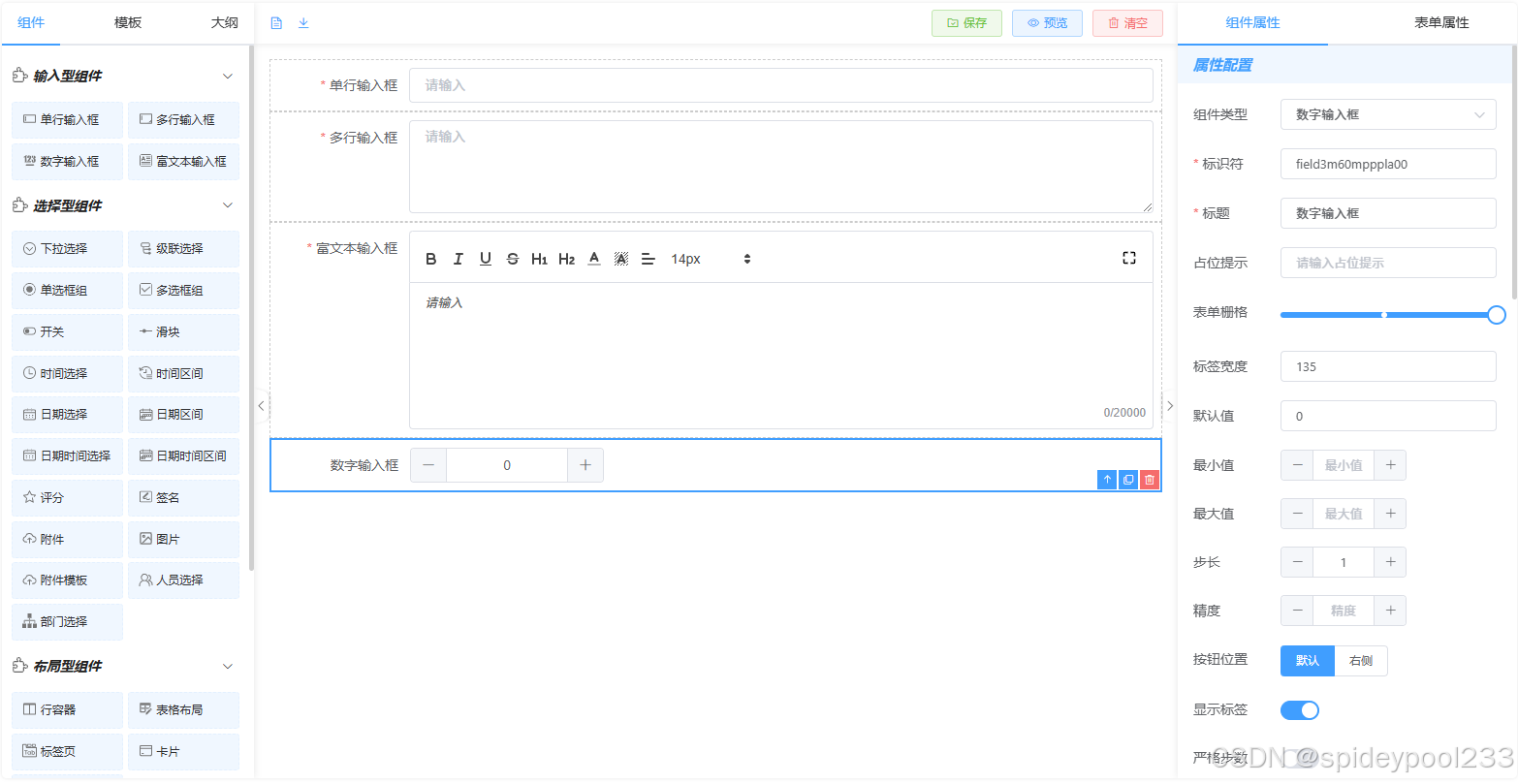Switch to 大纲 tab
The height and width of the screenshot is (784, 1518).
225,22
